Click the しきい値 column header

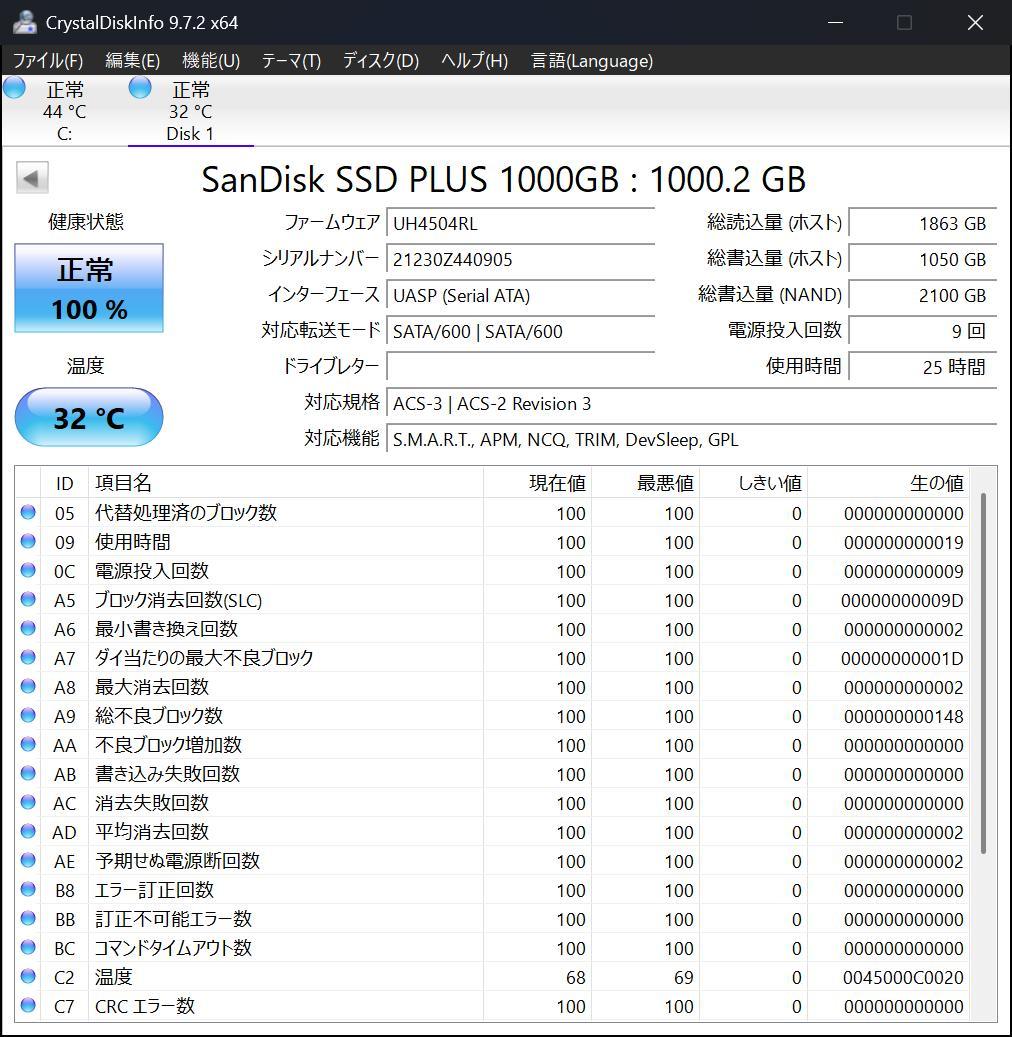pyautogui.click(x=753, y=483)
